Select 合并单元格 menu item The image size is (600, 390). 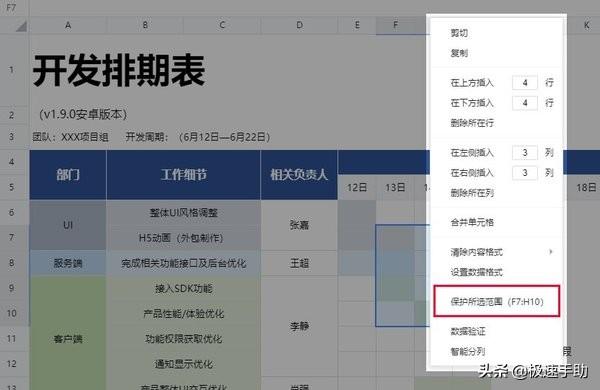tap(472, 222)
